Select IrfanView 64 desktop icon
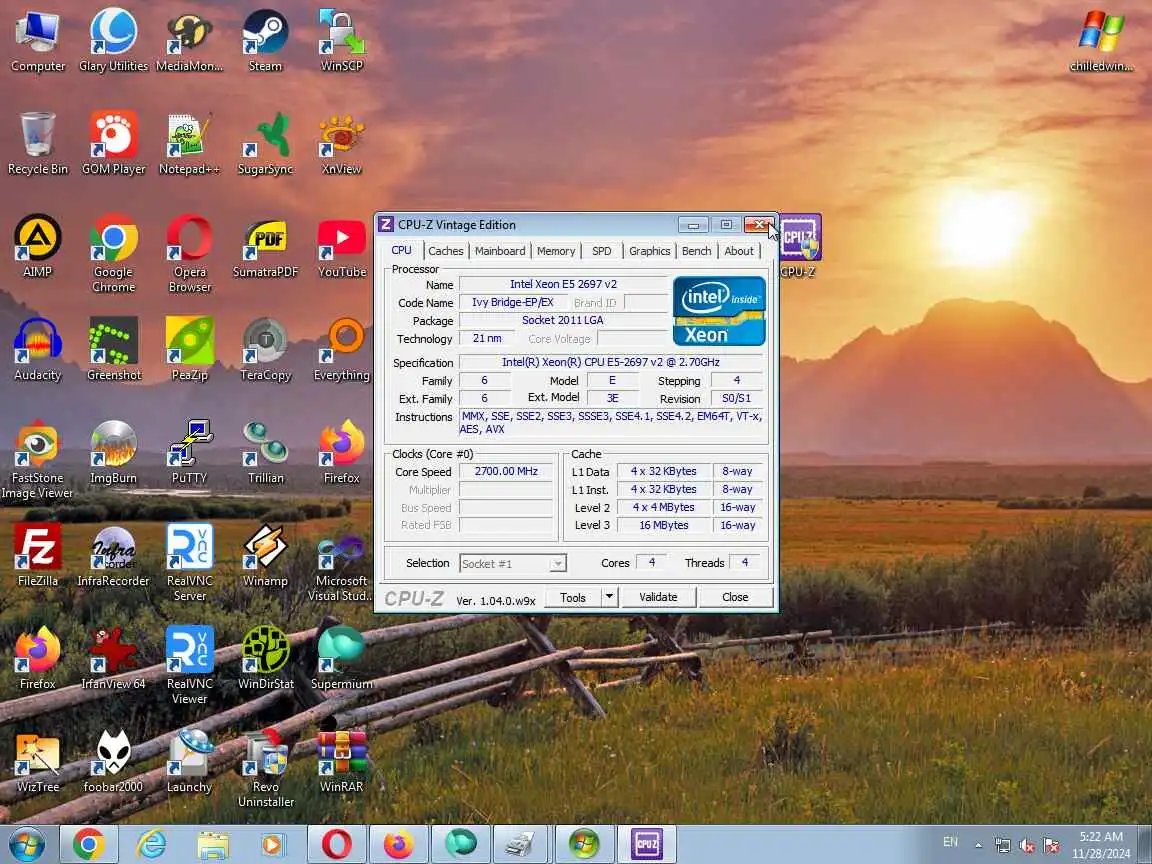1152x864 pixels. [x=113, y=658]
